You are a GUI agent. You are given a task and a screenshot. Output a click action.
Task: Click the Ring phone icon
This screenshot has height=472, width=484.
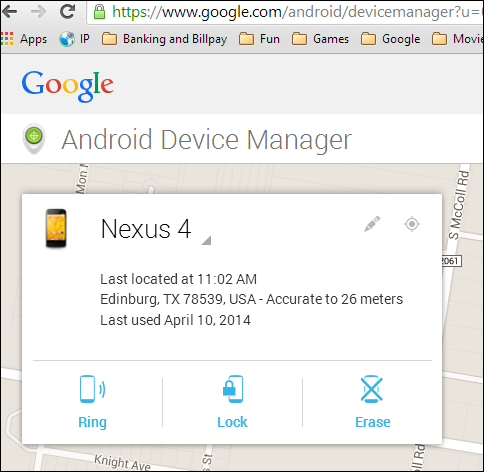(x=92, y=389)
